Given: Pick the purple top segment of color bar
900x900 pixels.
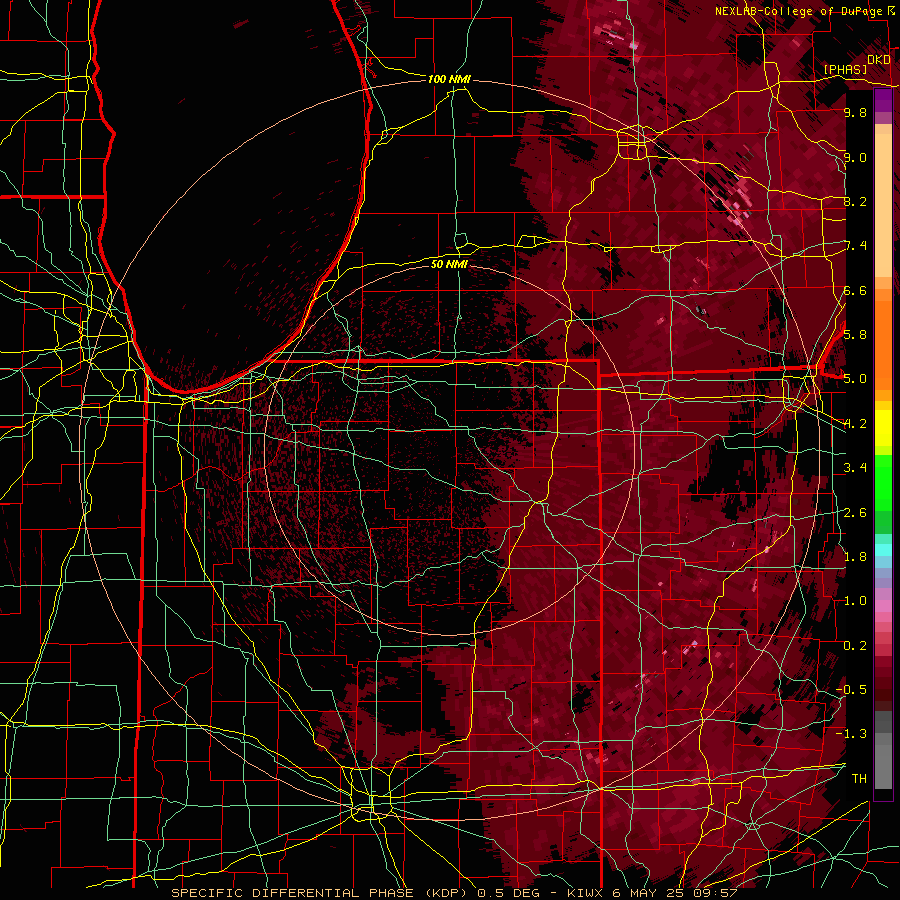Looking at the screenshot, I should tap(883, 100).
